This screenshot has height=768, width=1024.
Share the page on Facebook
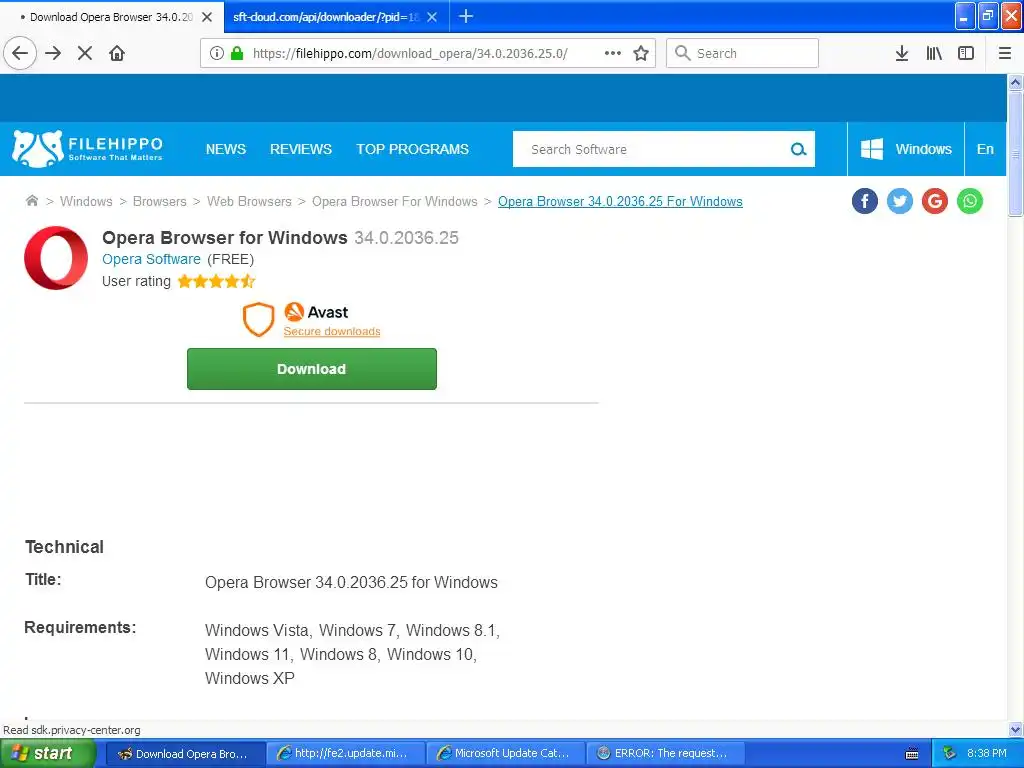[x=865, y=201]
